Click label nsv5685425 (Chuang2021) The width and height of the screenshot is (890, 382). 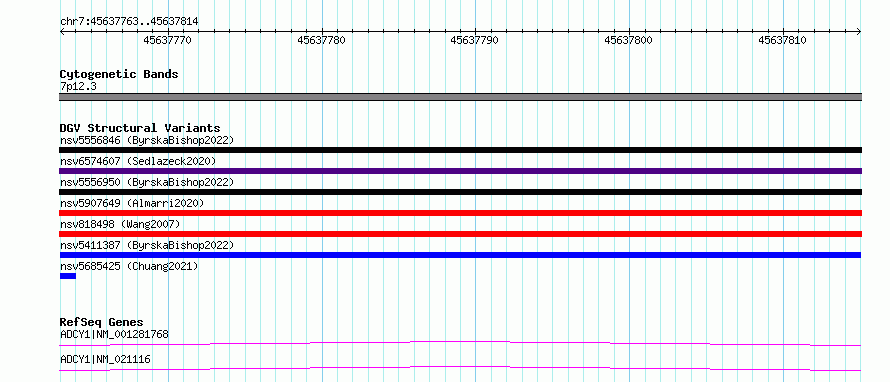[x=129, y=266]
